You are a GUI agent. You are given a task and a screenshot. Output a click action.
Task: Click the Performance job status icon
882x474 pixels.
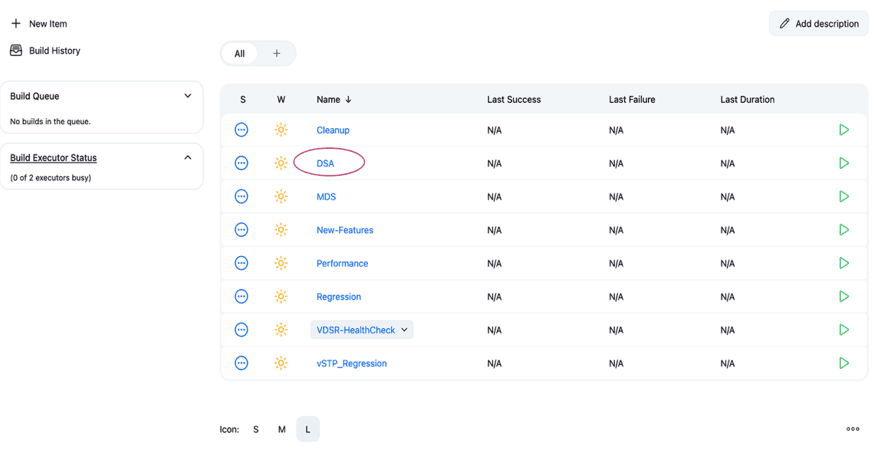pyautogui.click(x=241, y=263)
